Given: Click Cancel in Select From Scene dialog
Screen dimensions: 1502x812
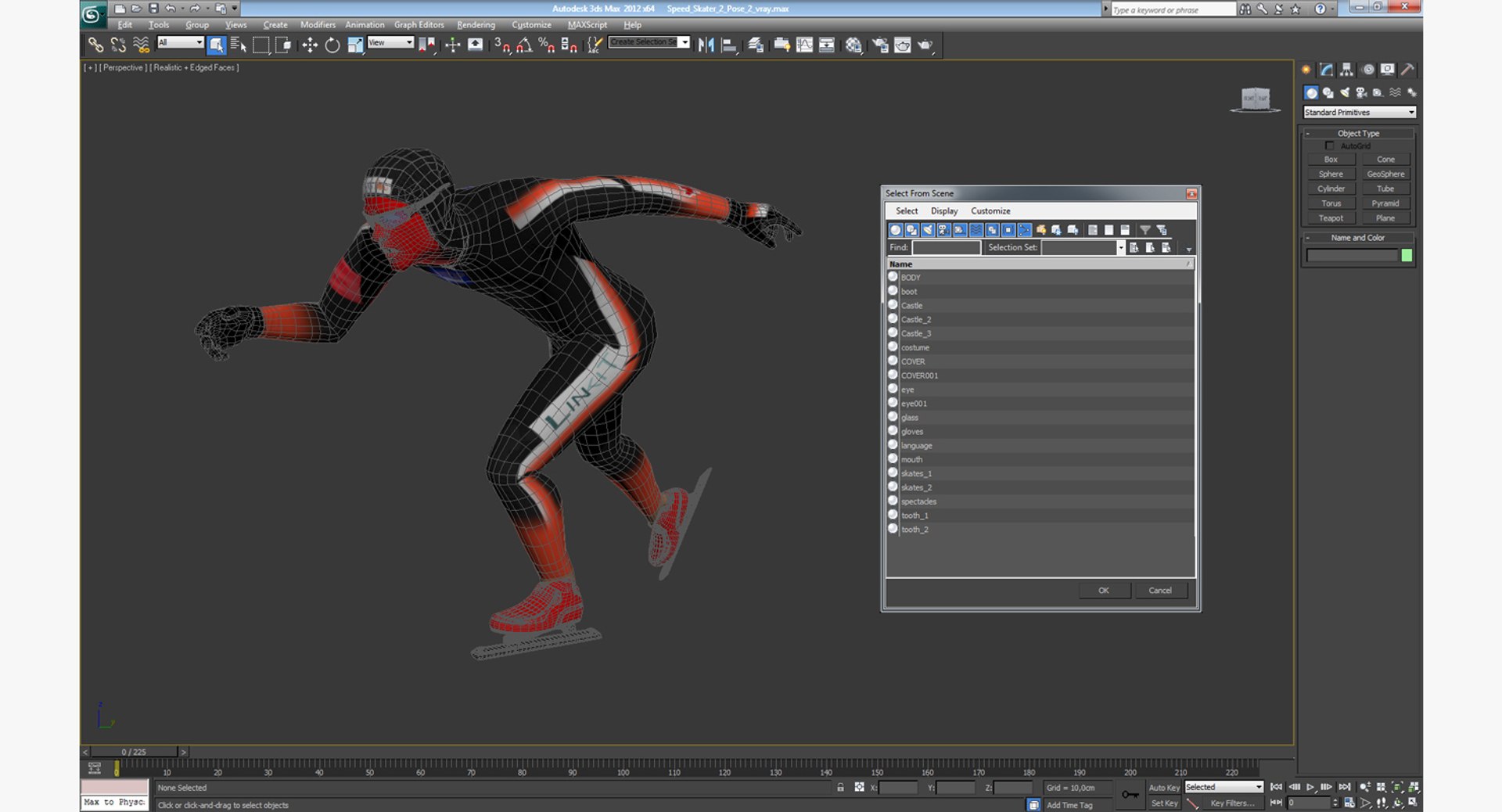Looking at the screenshot, I should point(1160,591).
